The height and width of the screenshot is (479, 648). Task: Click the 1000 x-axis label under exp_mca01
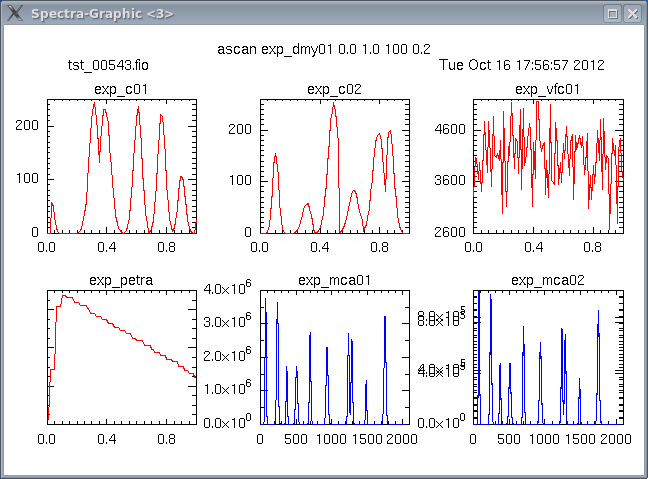[x=331, y=439]
